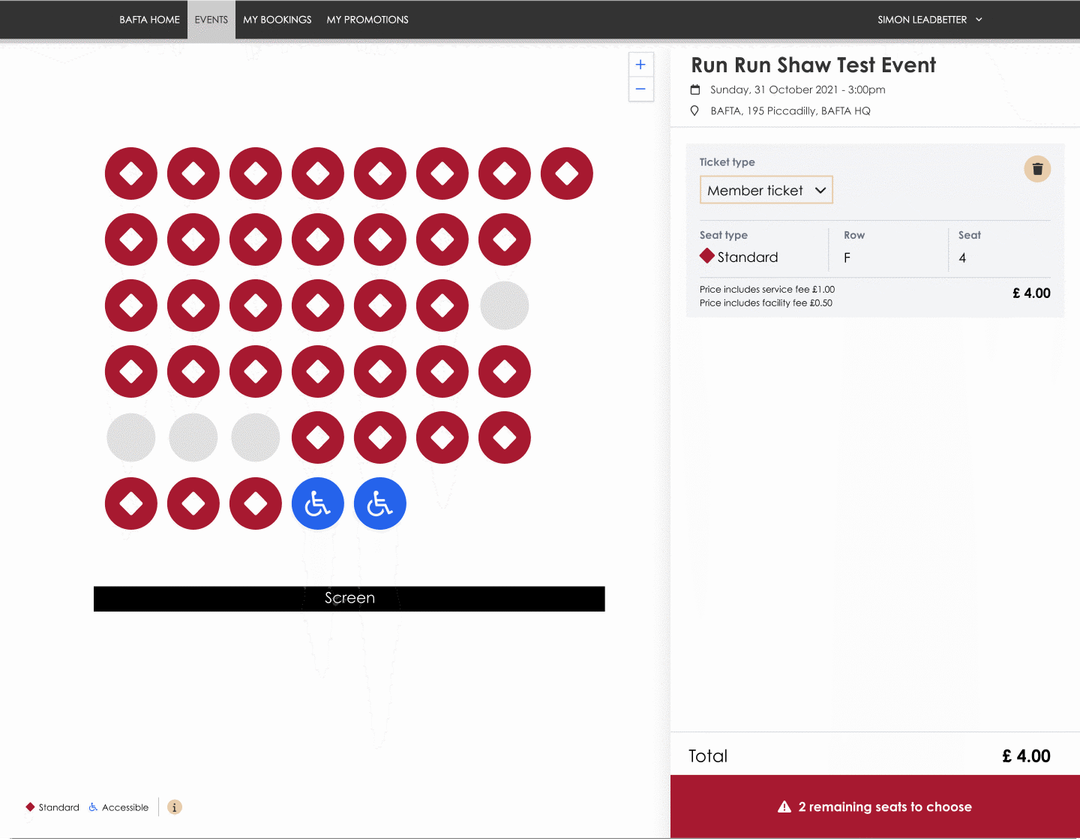
Task: Select the left blue wheelchair accessible seat
Action: (318, 504)
